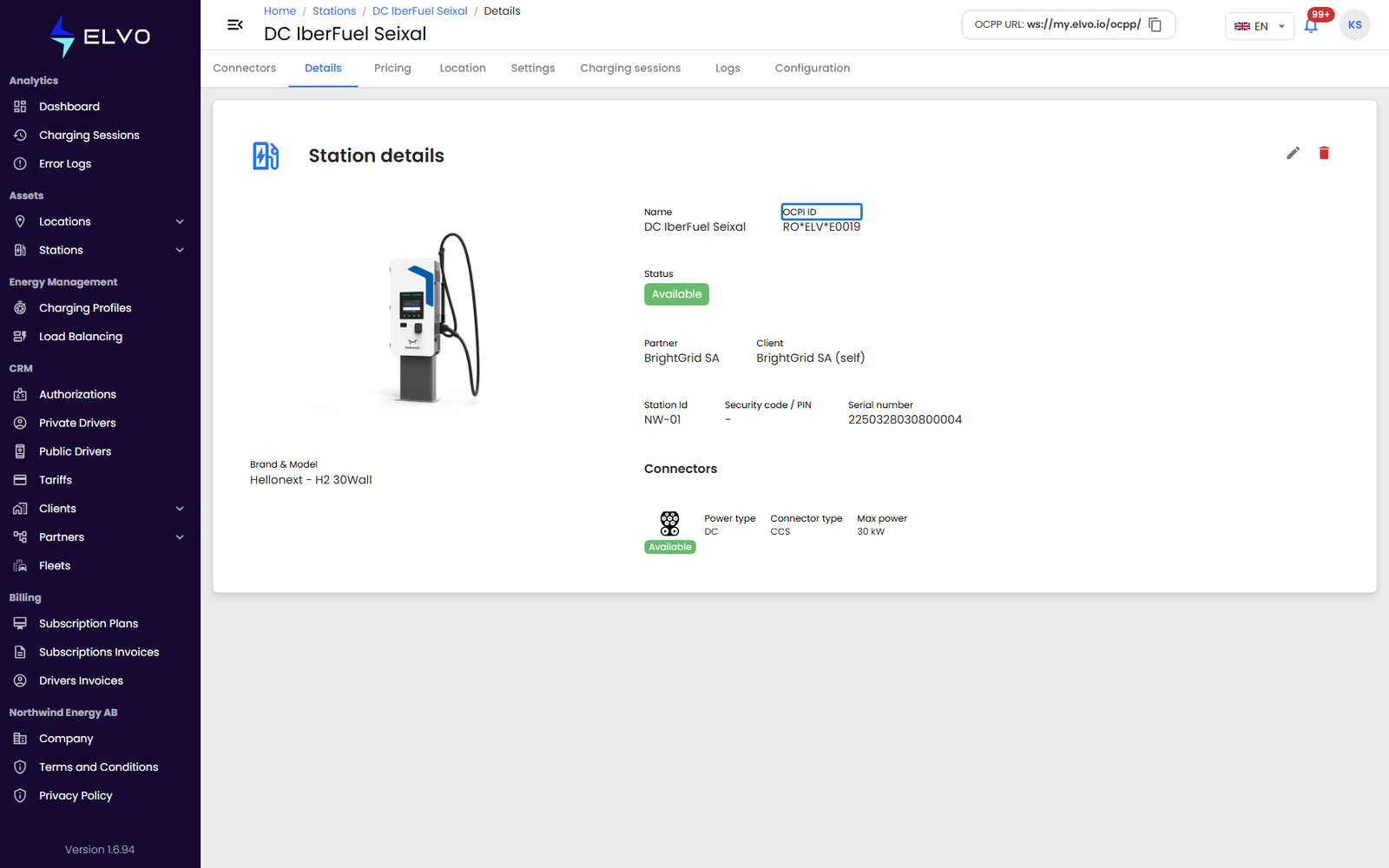The width and height of the screenshot is (1389, 868).
Task: Click the Charging Sessions history icon
Action: 20,135
